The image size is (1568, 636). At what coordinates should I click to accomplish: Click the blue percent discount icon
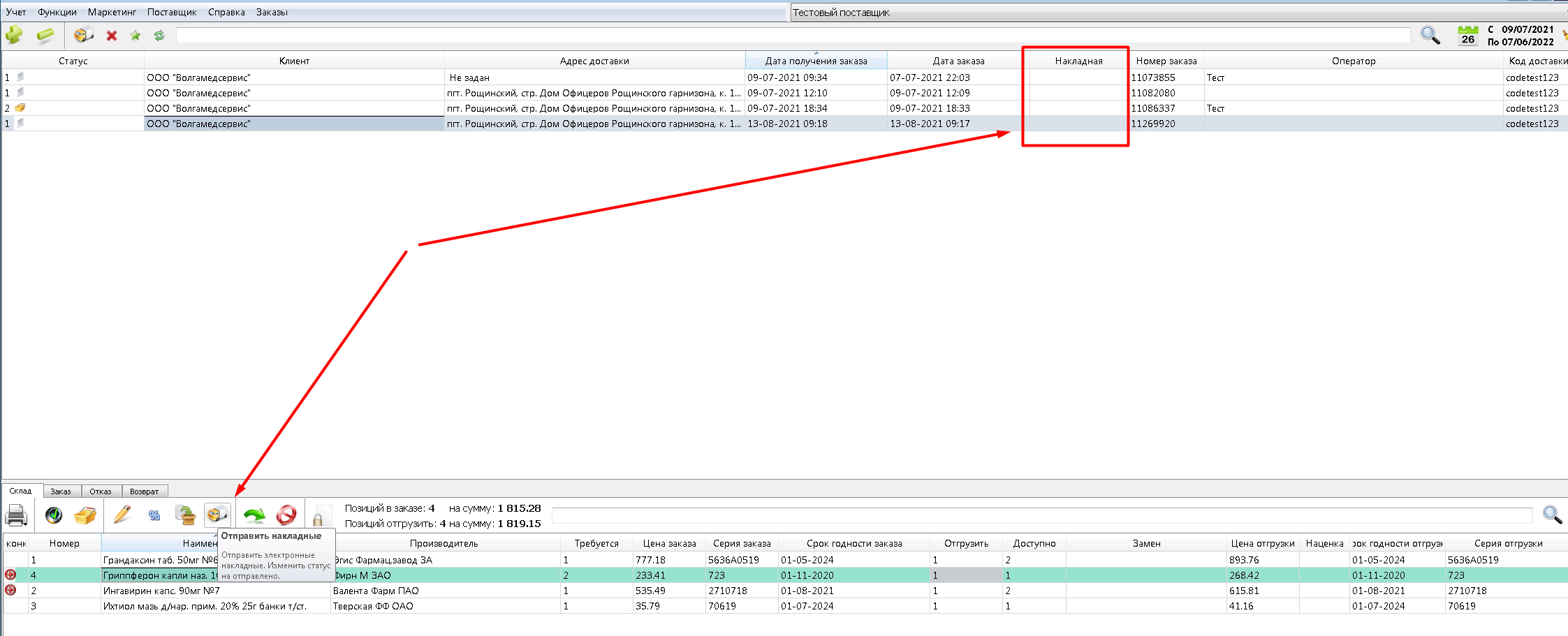click(x=154, y=516)
